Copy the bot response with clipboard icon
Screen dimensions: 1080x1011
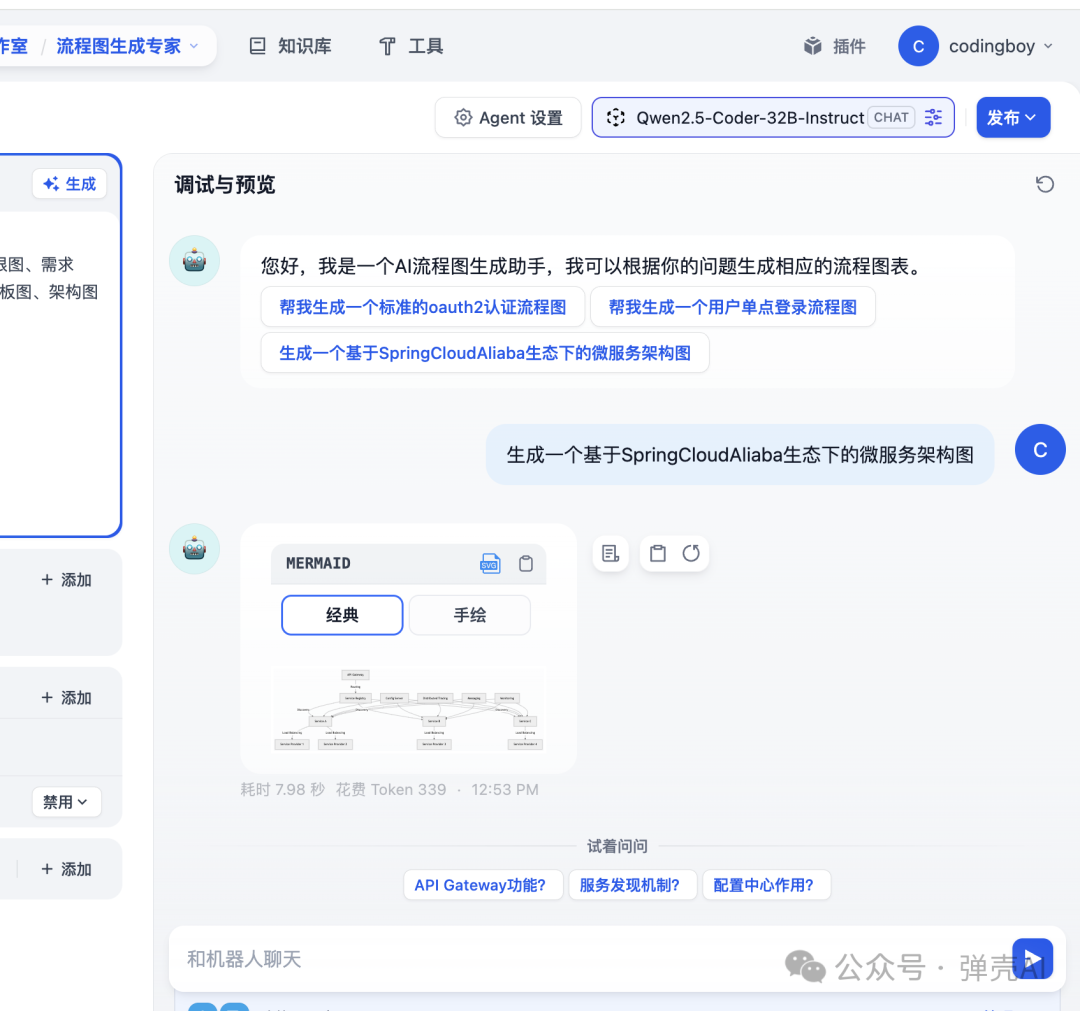658,554
